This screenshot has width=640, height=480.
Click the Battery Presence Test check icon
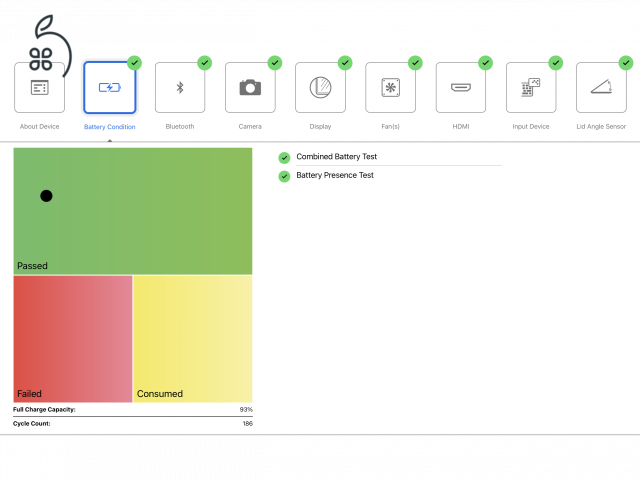284,176
